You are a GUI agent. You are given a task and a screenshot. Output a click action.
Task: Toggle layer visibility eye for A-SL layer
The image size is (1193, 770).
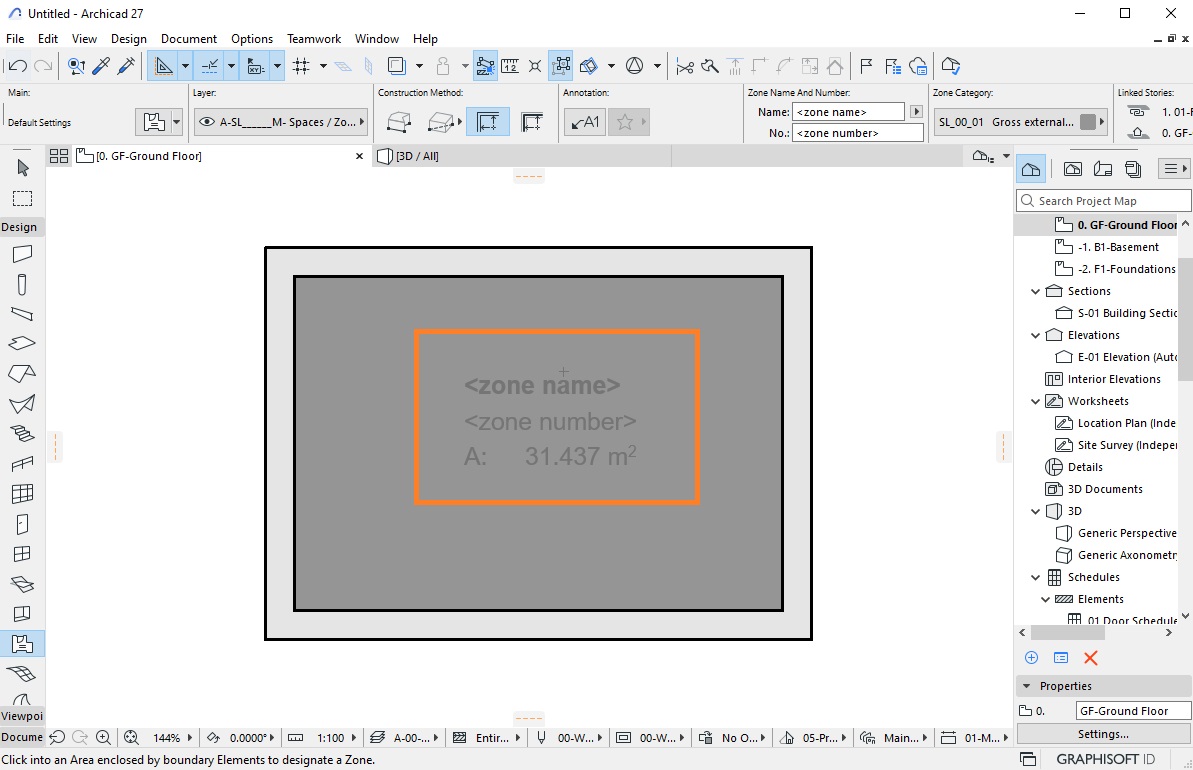(x=206, y=122)
